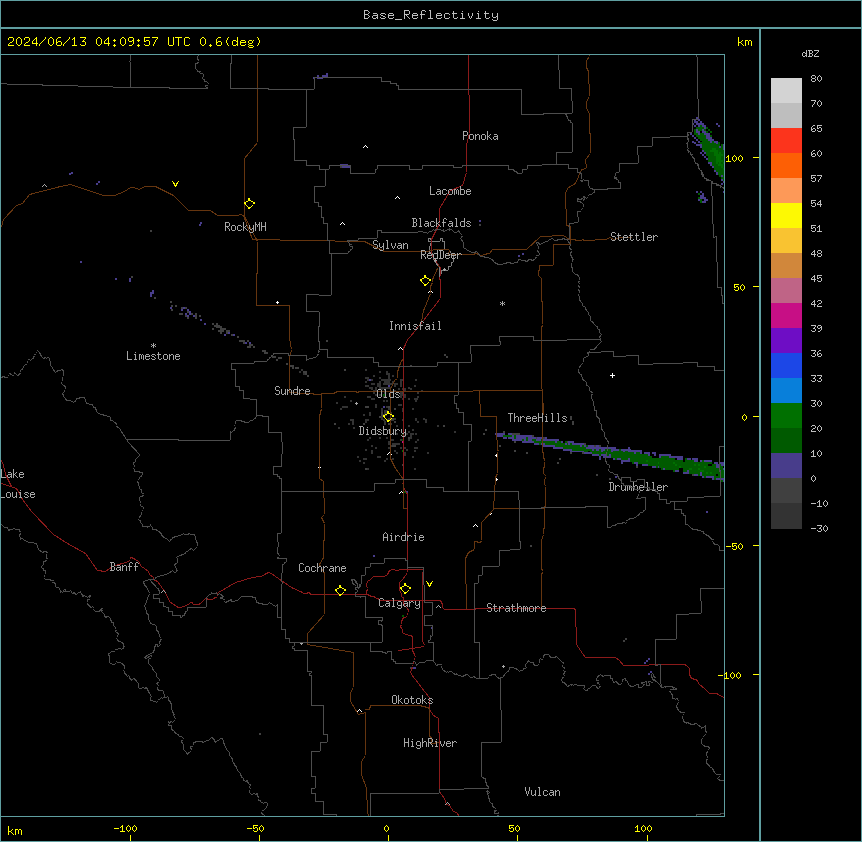Click the yellow diamond marker above Didsbury
The image size is (862, 842).
coord(388,417)
